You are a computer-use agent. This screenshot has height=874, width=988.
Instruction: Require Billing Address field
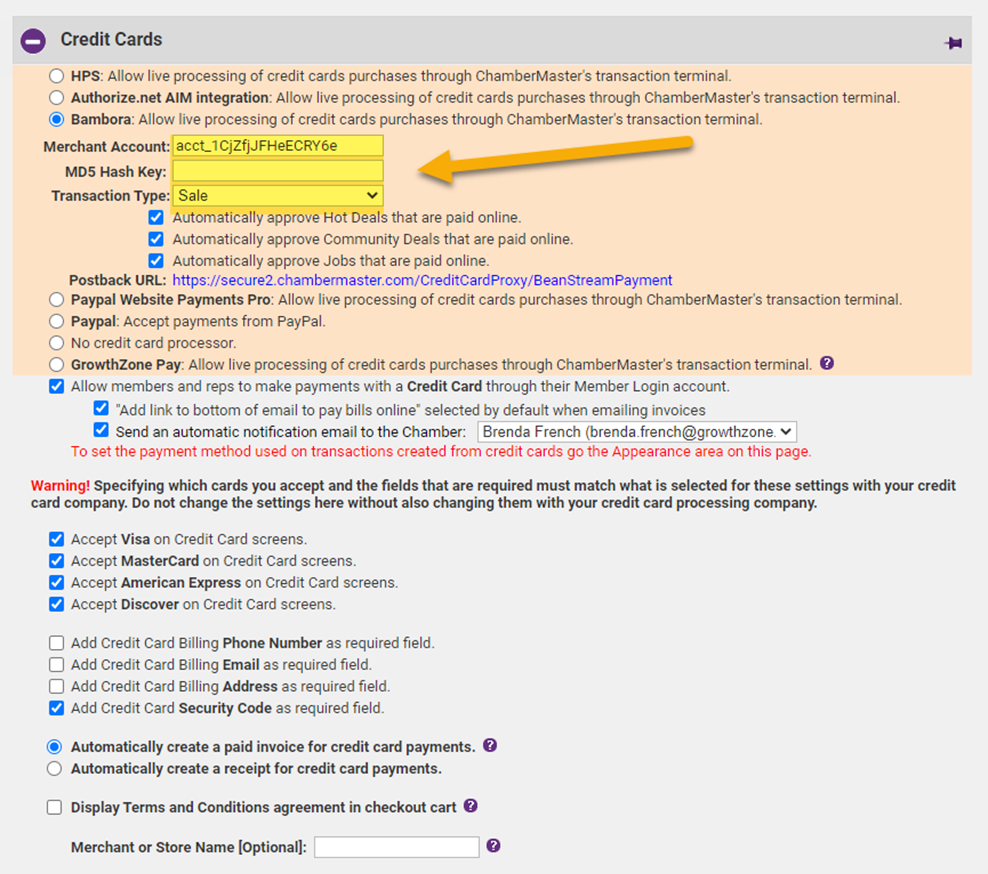click(57, 686)
